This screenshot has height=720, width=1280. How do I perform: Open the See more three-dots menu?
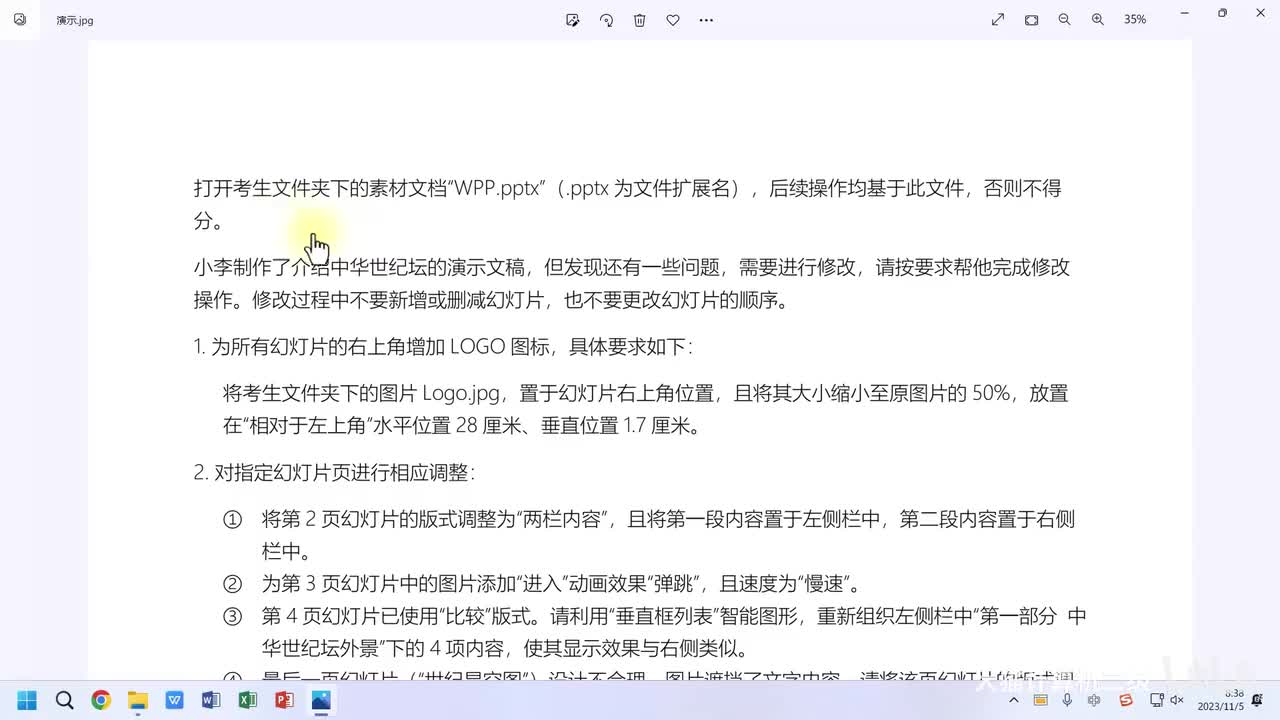[707, 19]
